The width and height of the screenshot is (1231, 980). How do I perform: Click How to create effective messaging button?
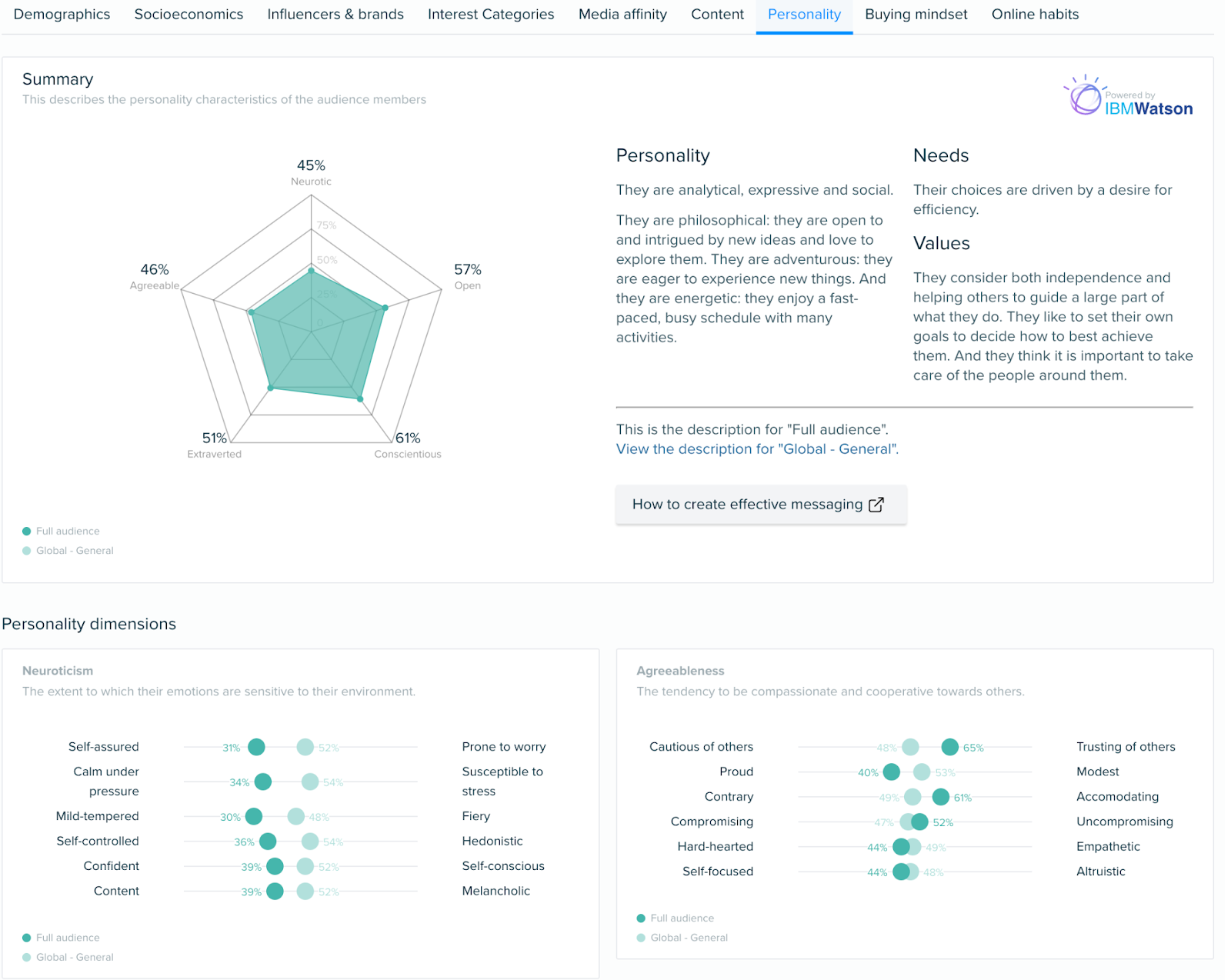coord(760,505)
